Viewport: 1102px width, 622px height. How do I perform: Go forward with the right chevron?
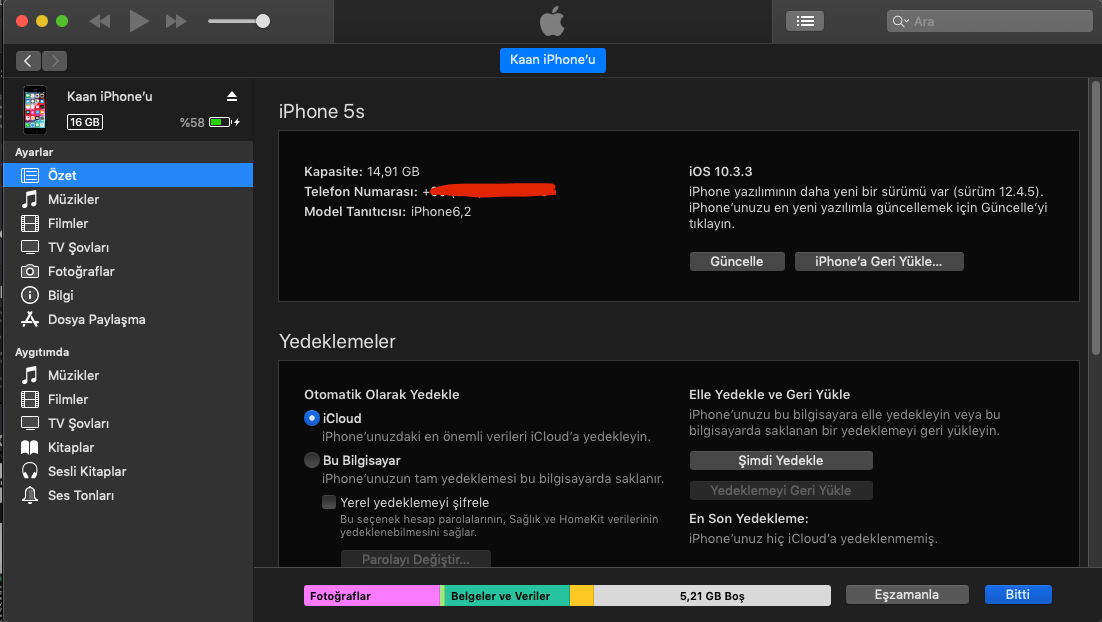tap(55, 61)
